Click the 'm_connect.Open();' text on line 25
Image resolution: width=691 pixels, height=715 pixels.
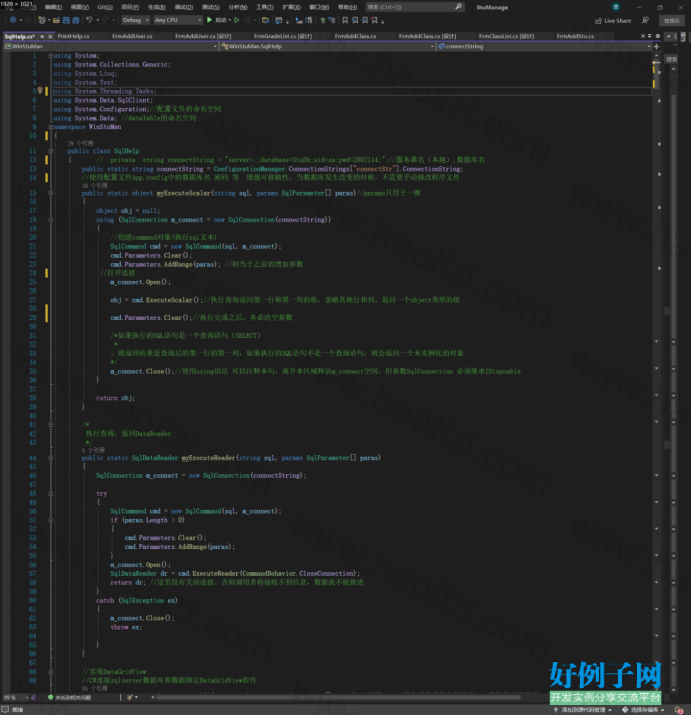(140, 282)
